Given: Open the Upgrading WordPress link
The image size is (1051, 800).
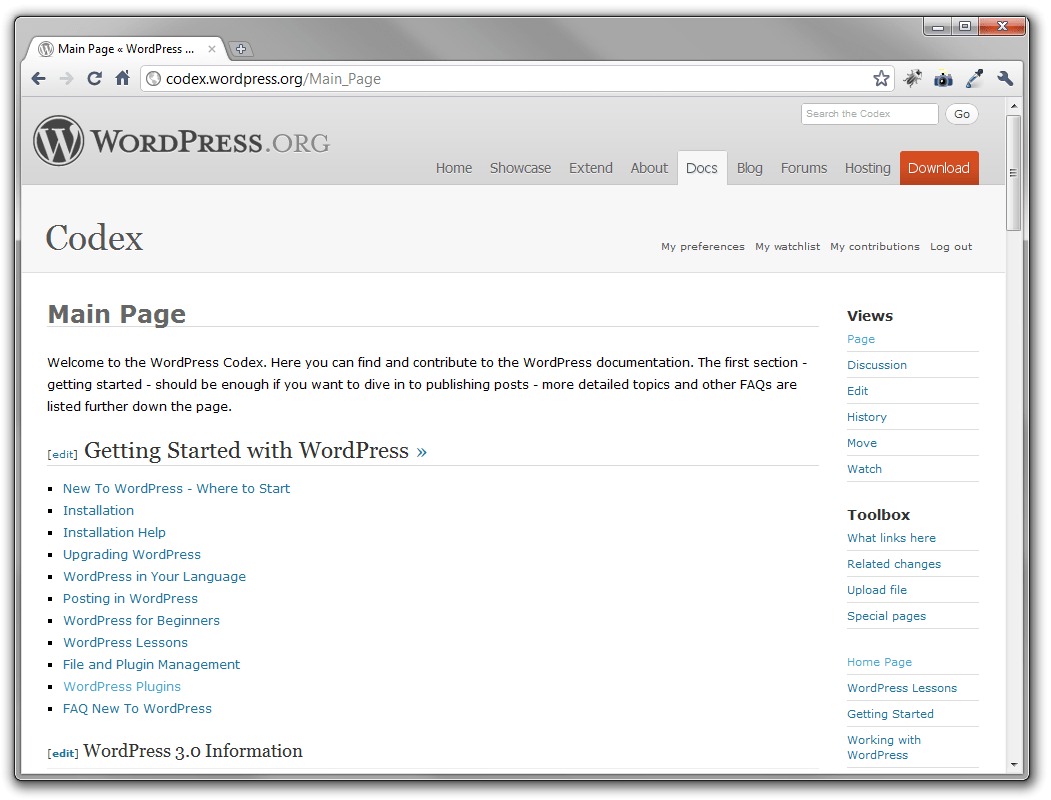Looking at the screenshot, I should (x=132, y=555).
